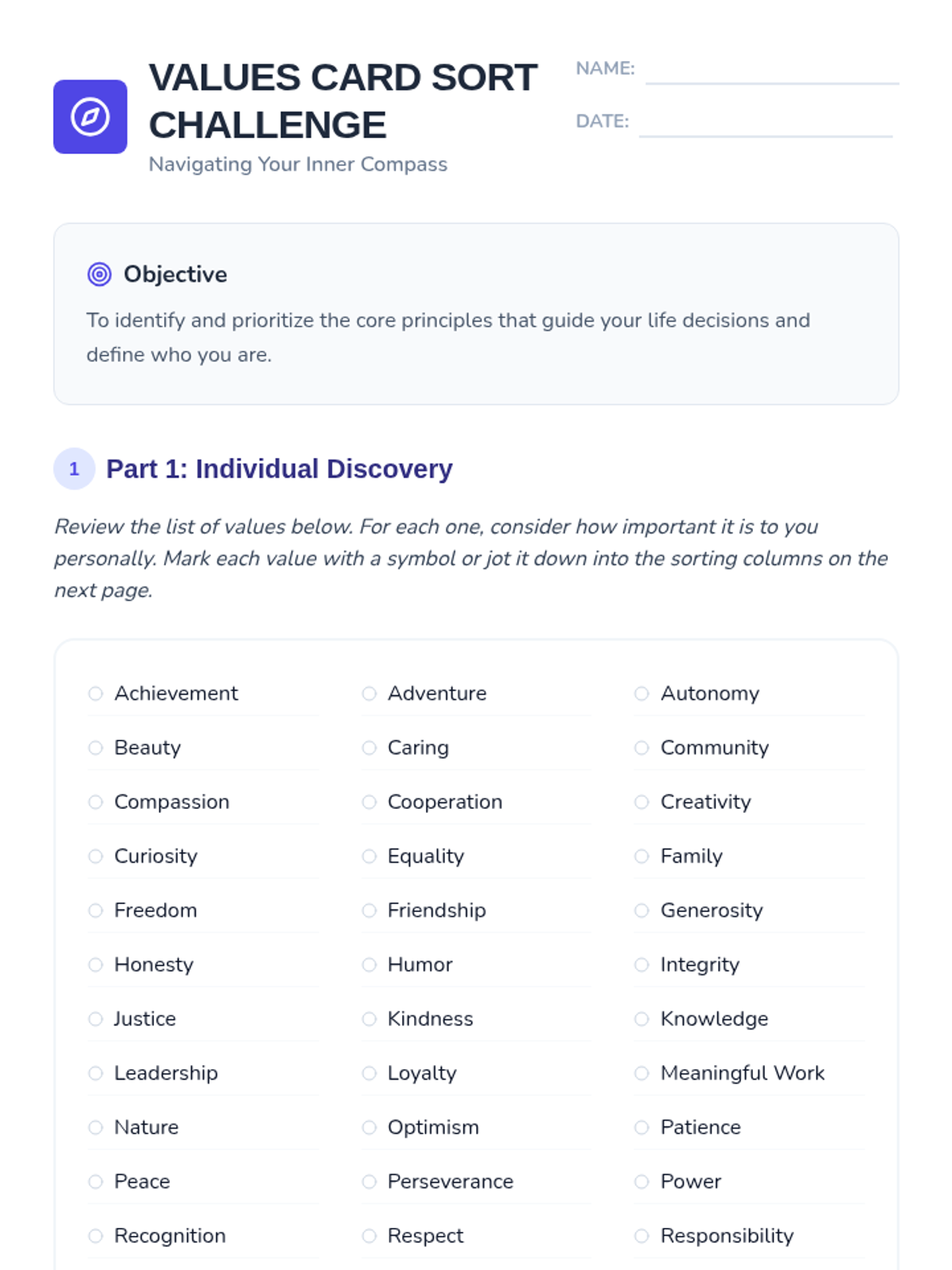Screen dimensions: 952x1270
Task: Mark the Compassion value circle
Action: [x=96, y=802]
